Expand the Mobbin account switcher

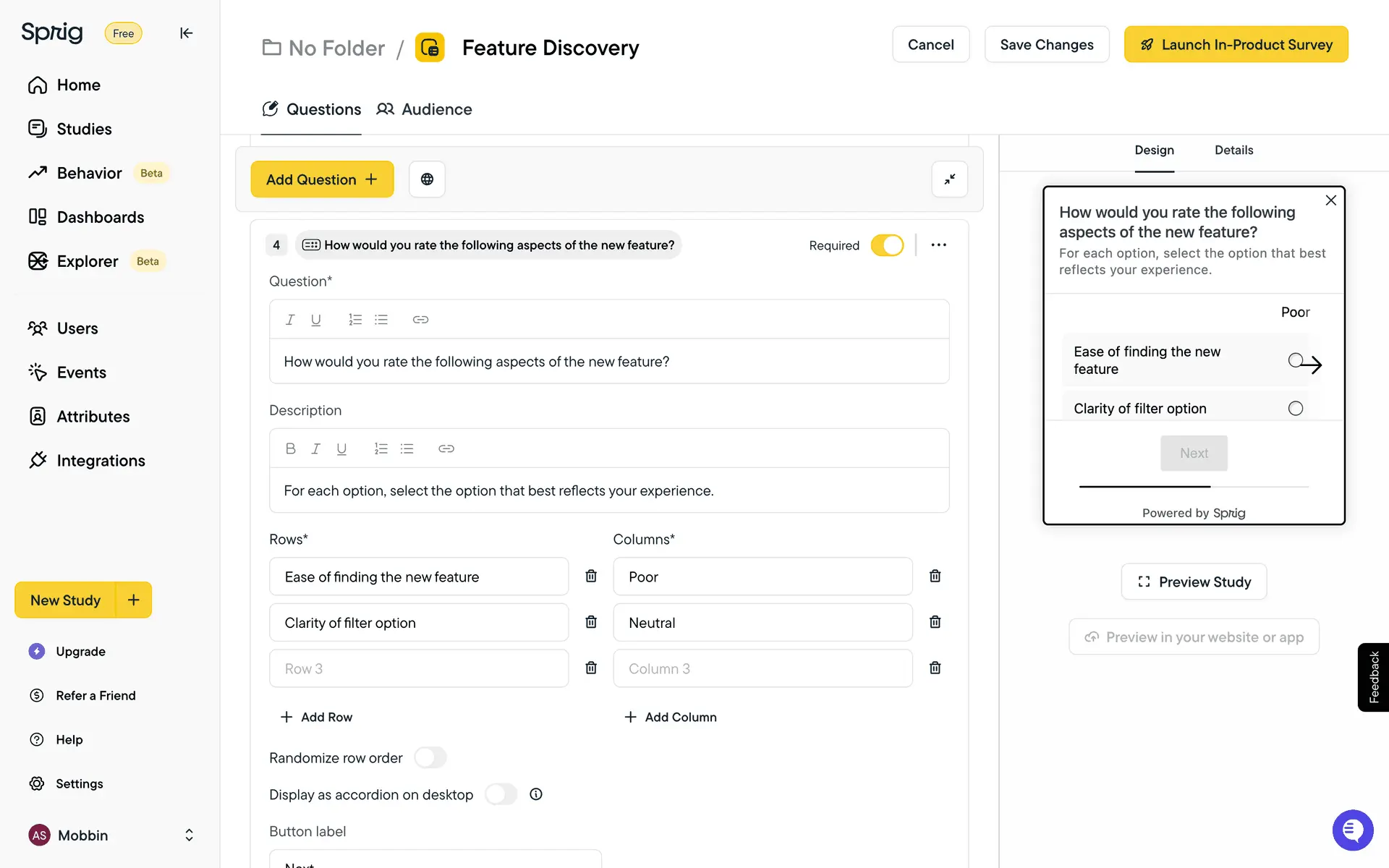click(189, 835)
